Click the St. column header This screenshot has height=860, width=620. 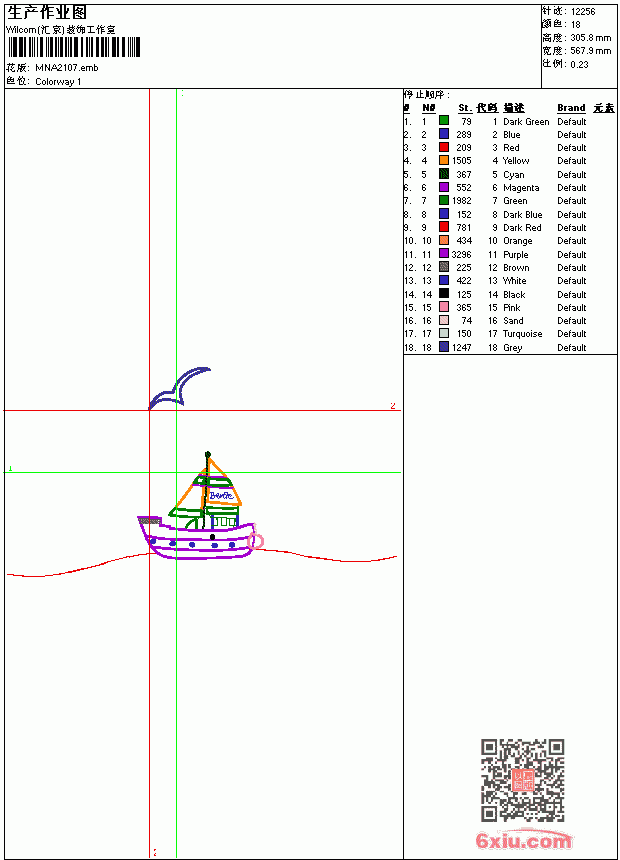point(465,108)
